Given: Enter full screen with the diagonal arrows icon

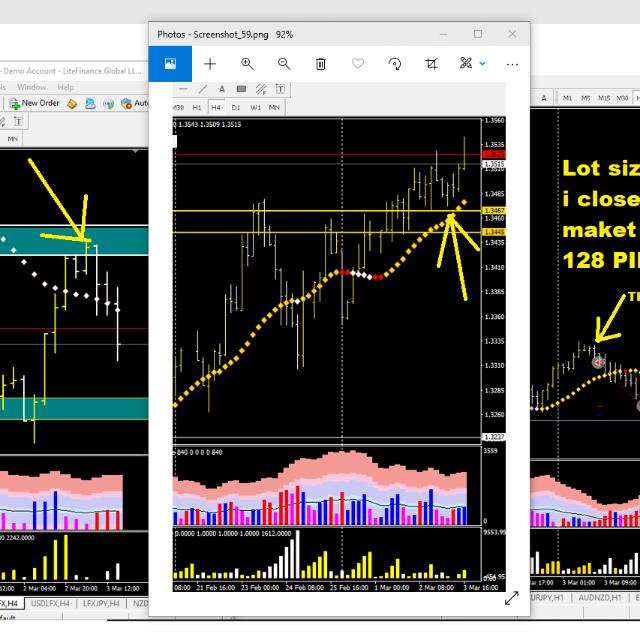Looking at the screenshot, I should point(511,598).
